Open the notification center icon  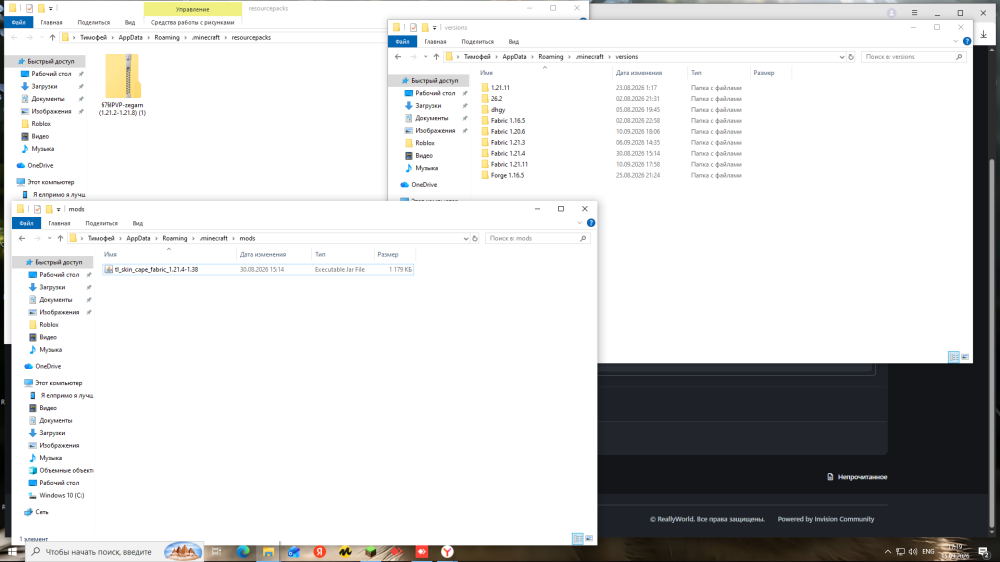(x=983, y=552)
